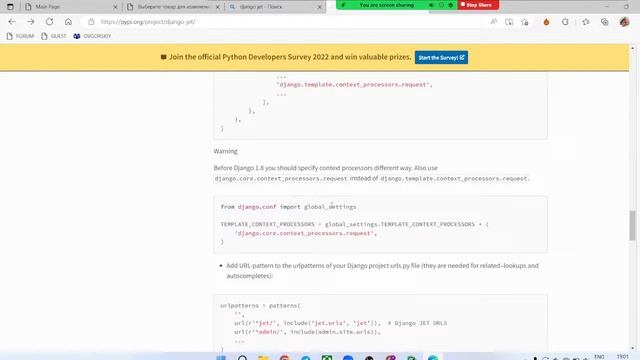Close the Main Page tab
Image resolution: width=640 pixels, height=360 pixels.
pos(115,7)
